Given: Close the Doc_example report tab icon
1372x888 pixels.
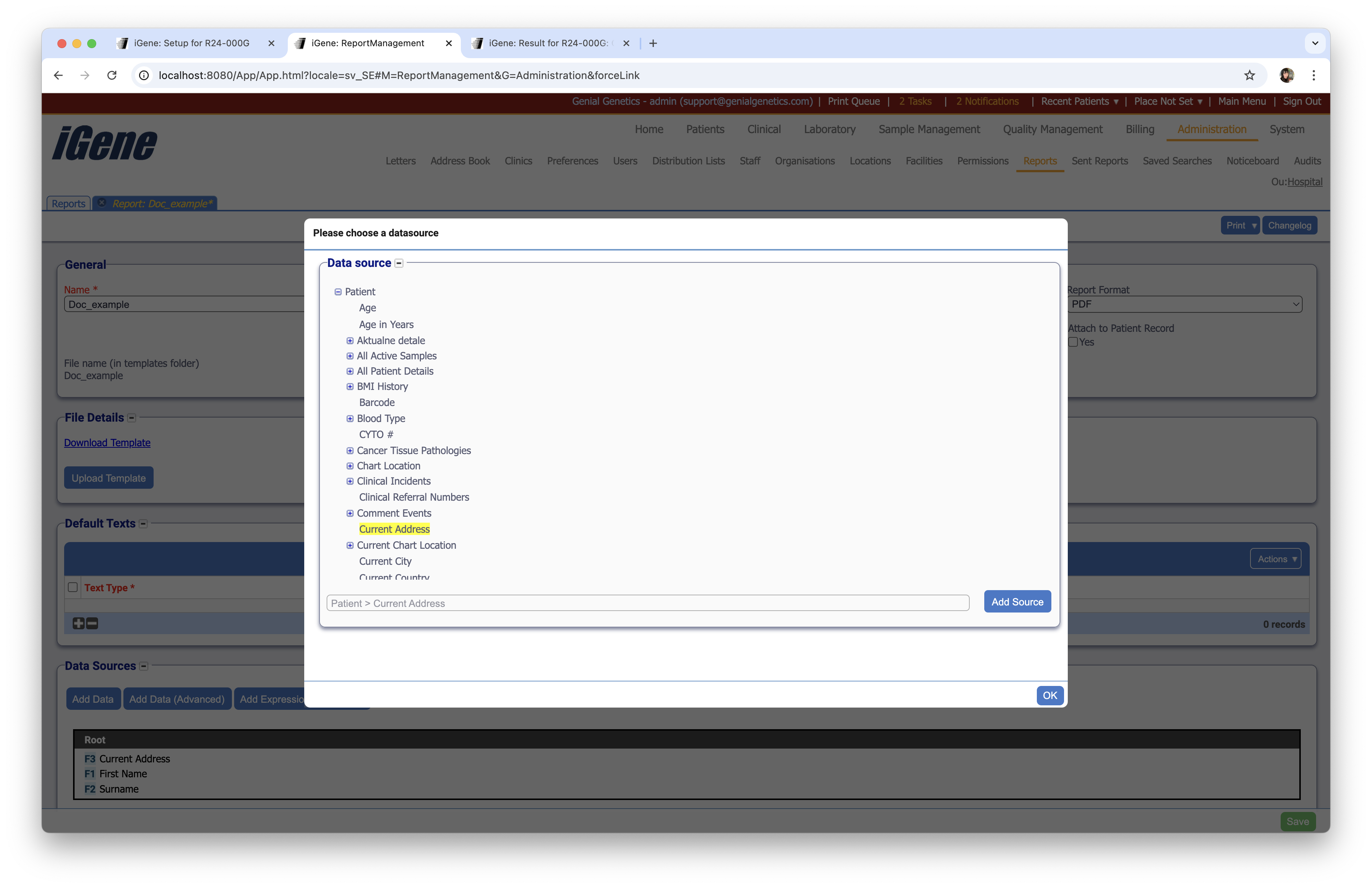Looking at the screenshot, I should [102, 203].
